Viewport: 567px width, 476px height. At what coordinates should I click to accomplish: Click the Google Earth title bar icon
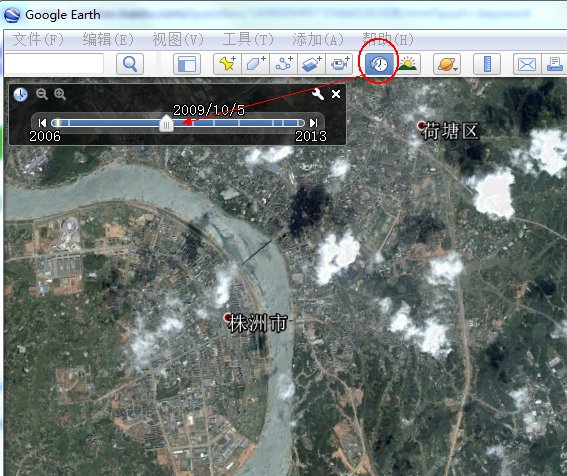12,15
